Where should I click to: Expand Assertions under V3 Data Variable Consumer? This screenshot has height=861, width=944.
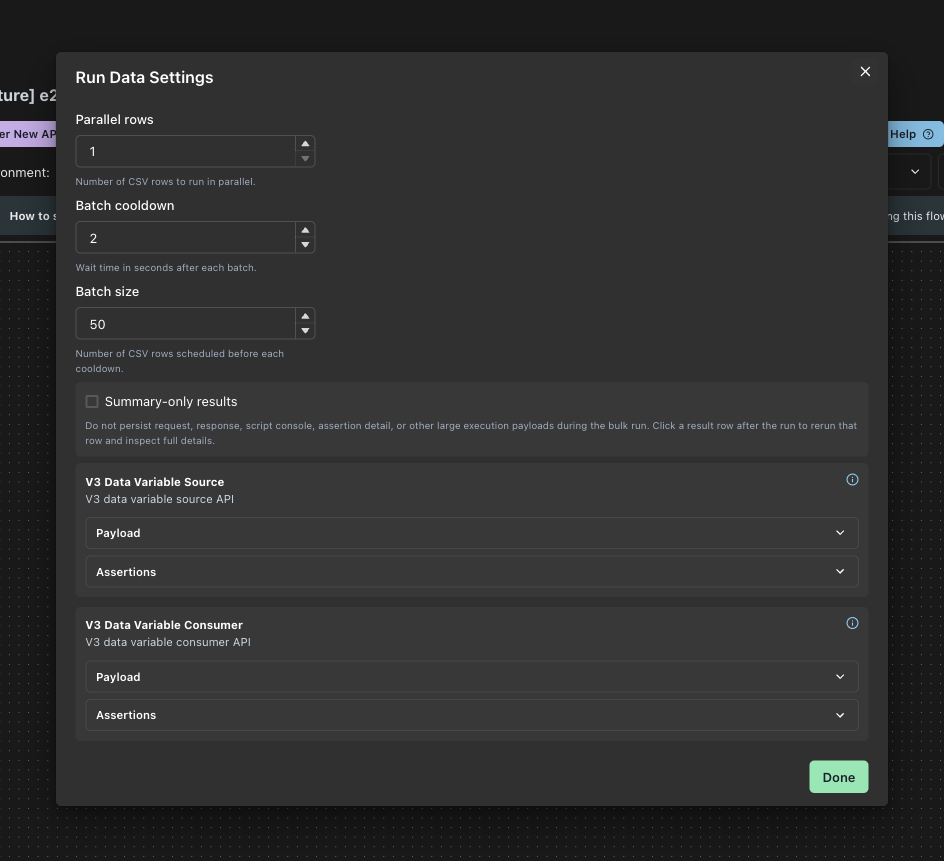pos(472,715)
